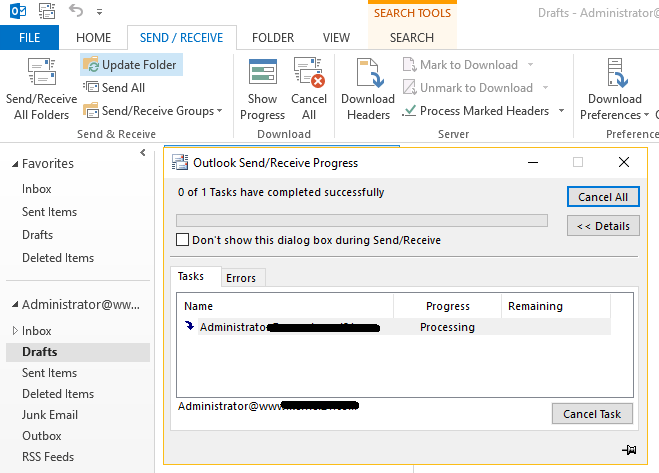Open the SEARCH tab under Search Tools
Screen dimensions: 659x473
click(x=412, y=37)
